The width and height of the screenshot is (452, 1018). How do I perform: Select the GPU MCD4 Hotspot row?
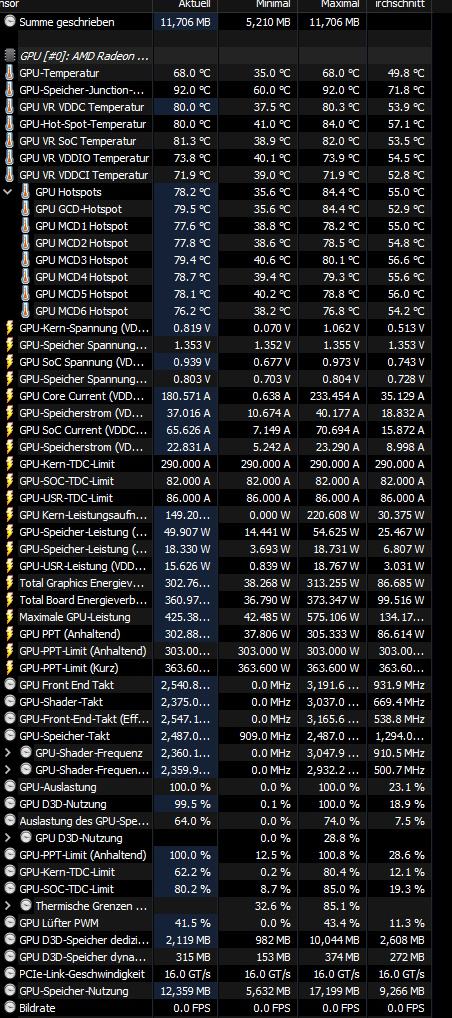pos(216,277)
